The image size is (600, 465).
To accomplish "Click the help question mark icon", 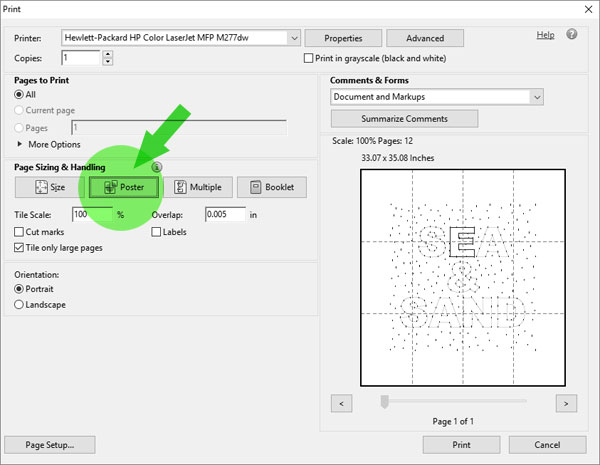I will [x=572, y=34].
